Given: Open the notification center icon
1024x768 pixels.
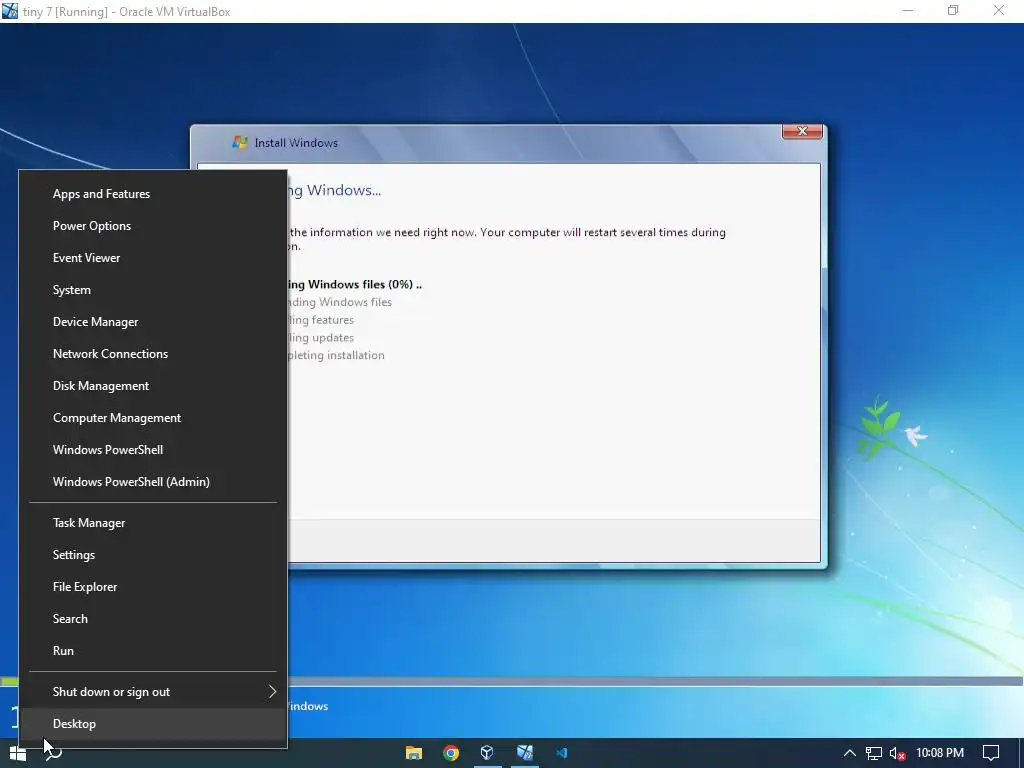Looking at the screenshot, I should point(991,754).
